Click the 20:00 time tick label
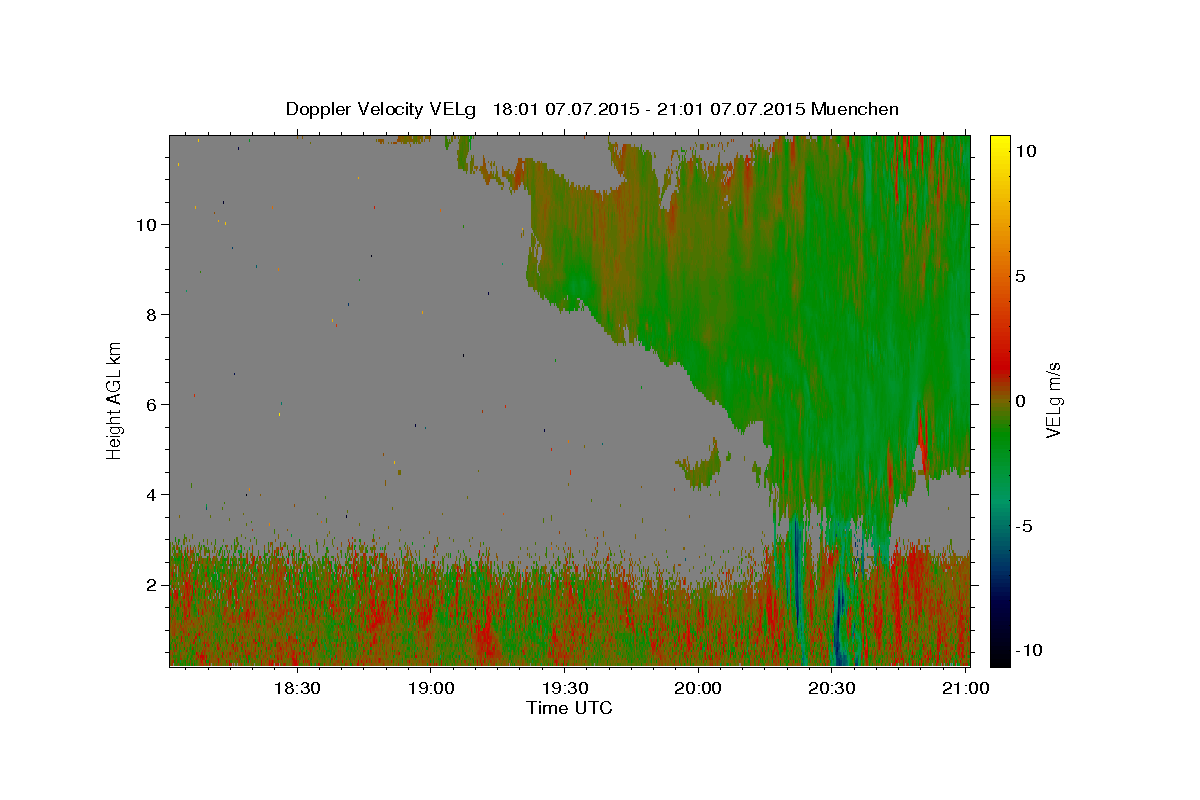 pyautogui.click(x=698, y=688)
